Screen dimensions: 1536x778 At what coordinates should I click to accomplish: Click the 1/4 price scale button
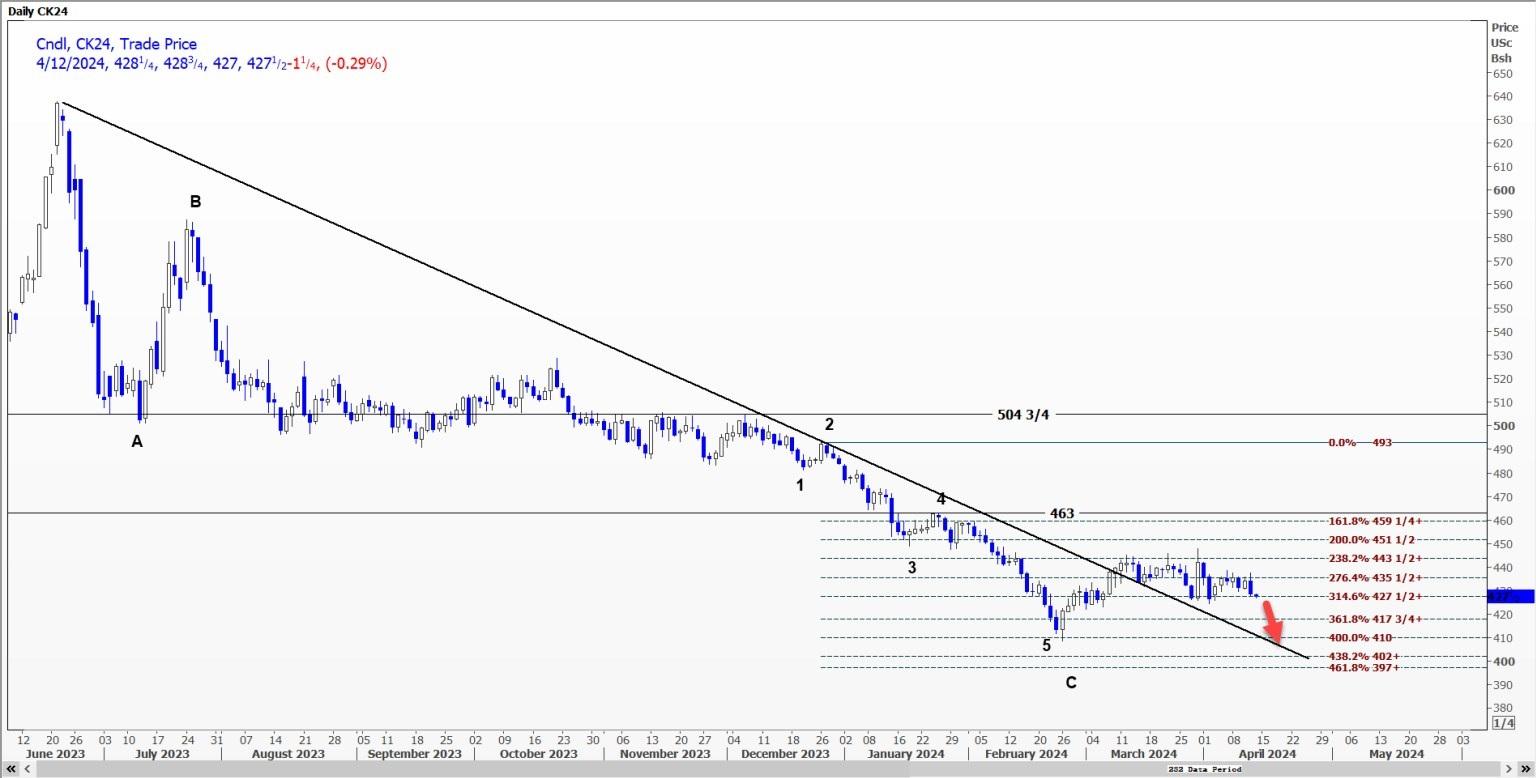1502,723
